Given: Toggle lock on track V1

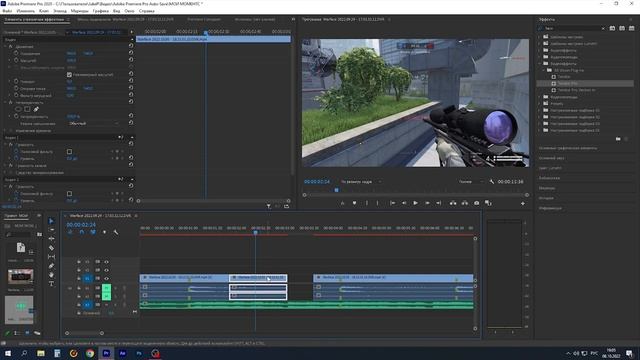Looking at the screenshot, I should 79,279.
